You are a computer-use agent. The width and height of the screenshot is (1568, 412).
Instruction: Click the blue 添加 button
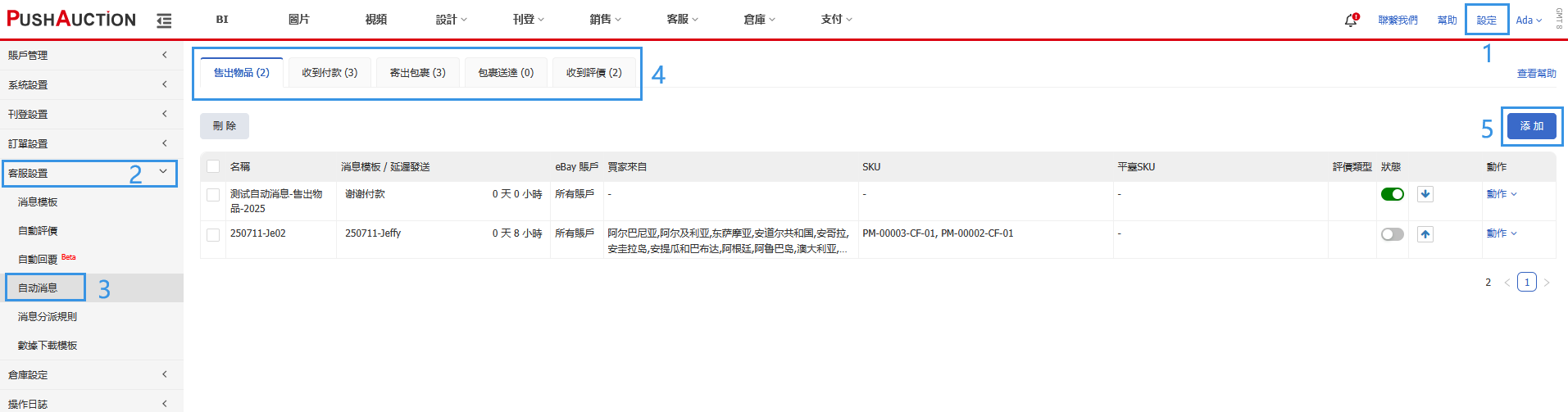coord(1531,126)
